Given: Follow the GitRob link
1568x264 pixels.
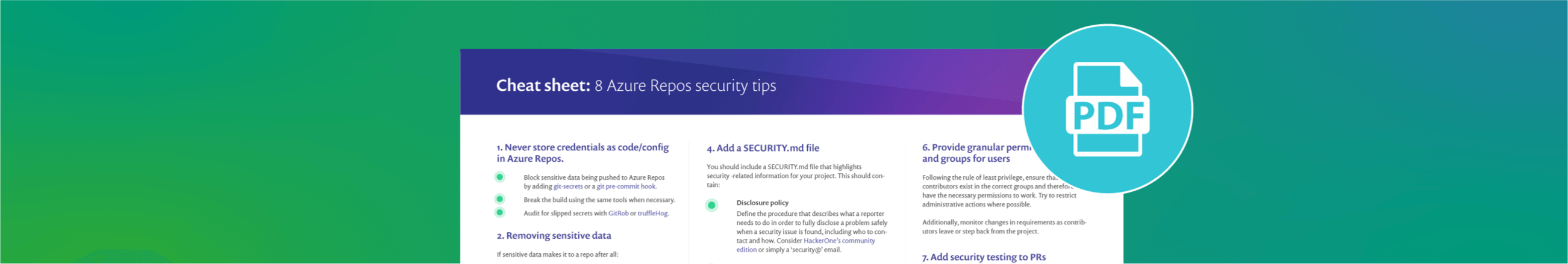Looking at the screenshot, I should coord(619,213).
